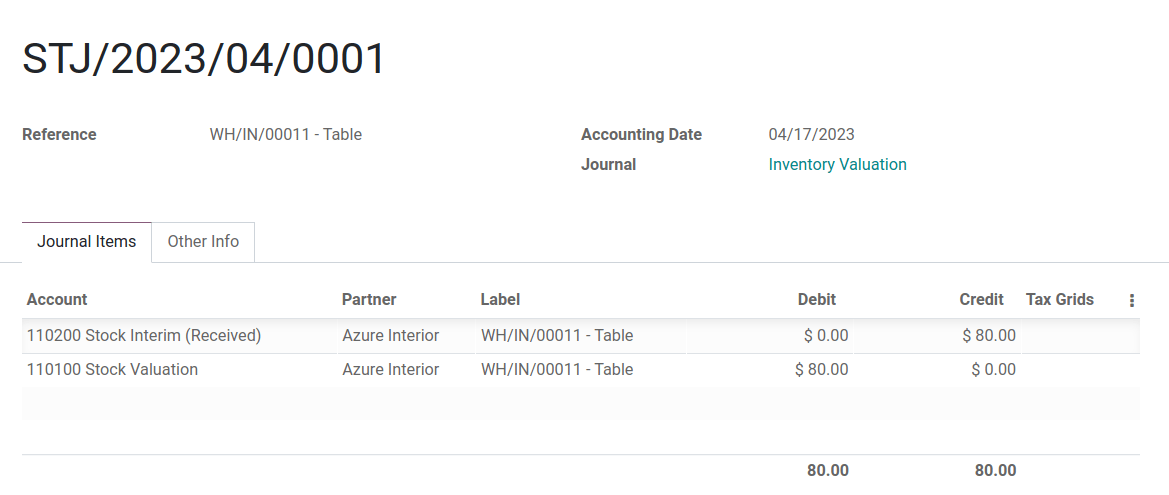Switch to the Journal Items tab
The height and width of the screenshot is (495, 1169).
pyautogui.click(x=87, y=242)
